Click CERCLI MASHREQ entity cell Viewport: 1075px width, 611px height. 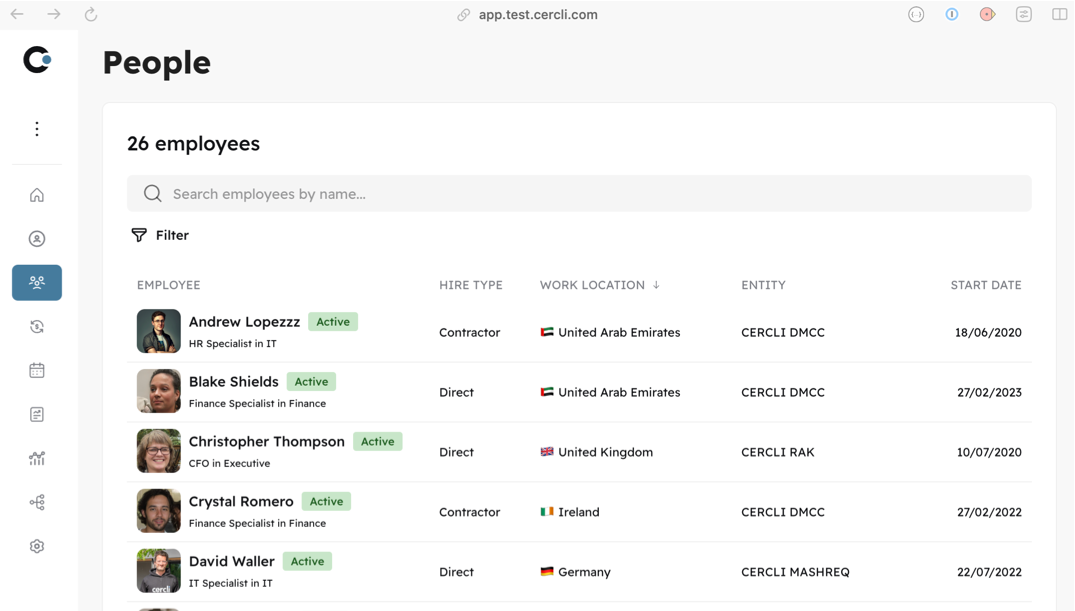click(795, 572)
